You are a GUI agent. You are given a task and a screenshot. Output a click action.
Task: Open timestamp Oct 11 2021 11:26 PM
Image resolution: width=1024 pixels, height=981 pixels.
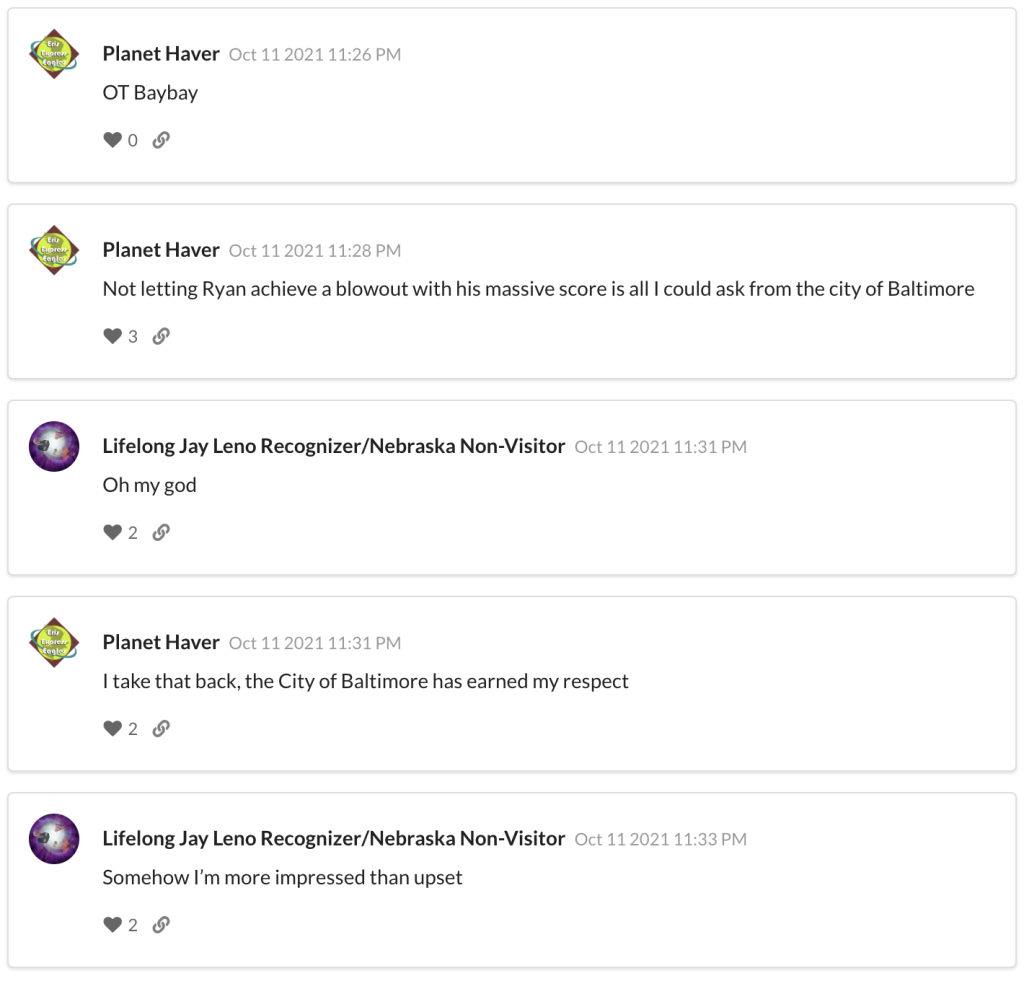(x=315, y=54)
